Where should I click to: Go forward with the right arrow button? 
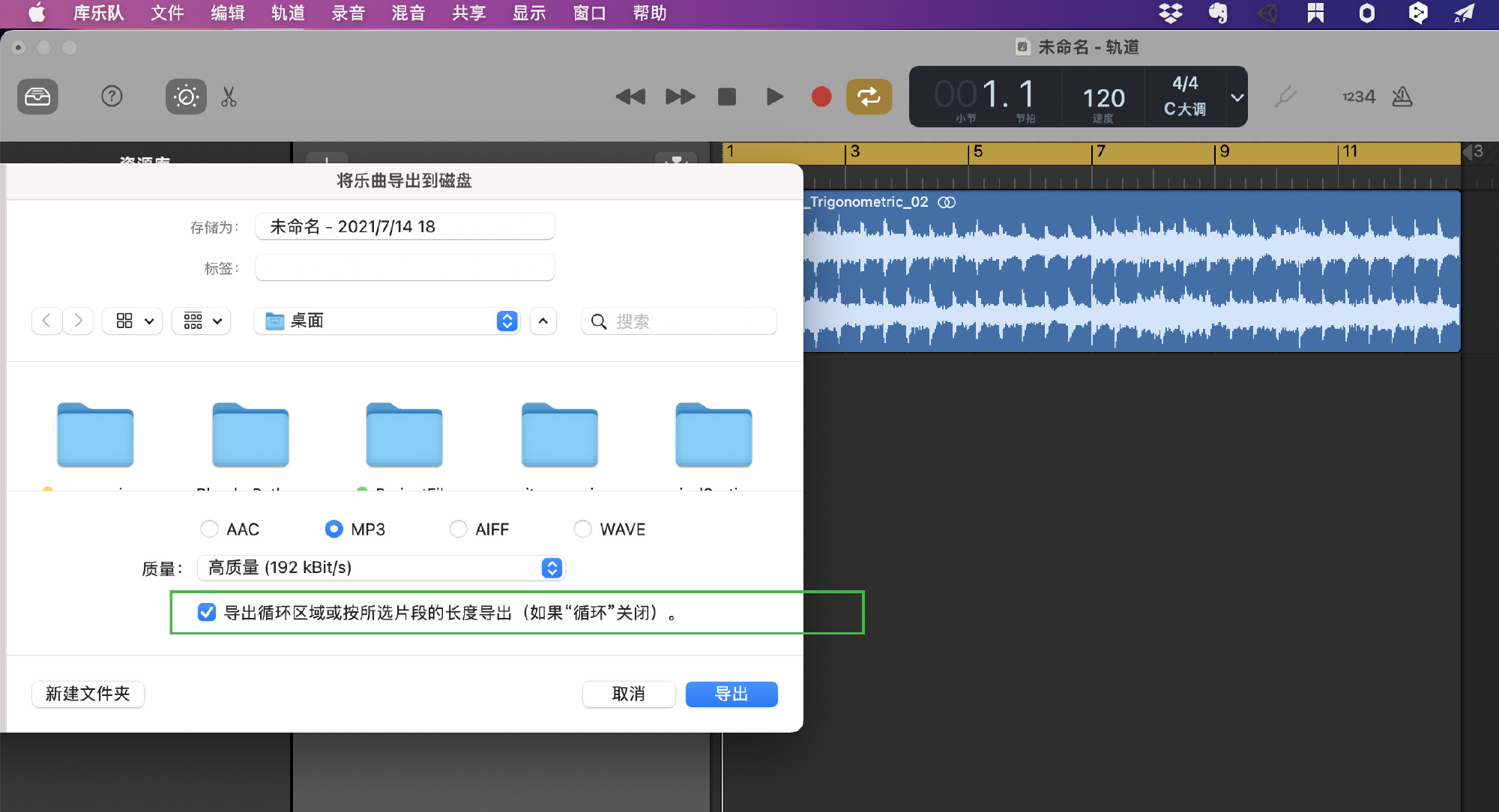coord(78,321)
